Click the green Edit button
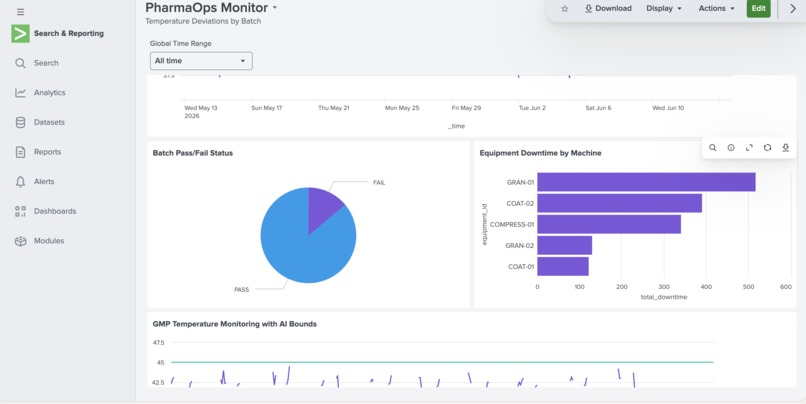Screen dimensions: 806x404 pyautogui.click(x=758, y=9)
